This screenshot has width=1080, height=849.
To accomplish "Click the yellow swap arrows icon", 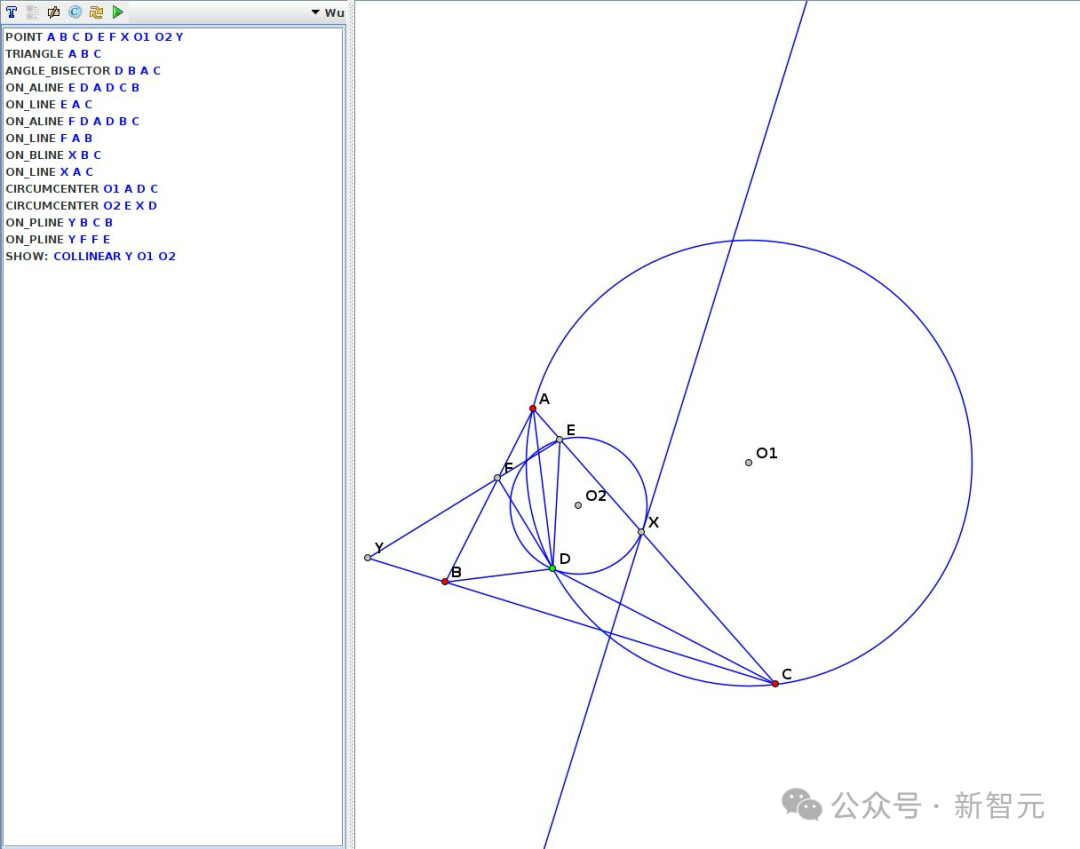I will click(96, 12).
